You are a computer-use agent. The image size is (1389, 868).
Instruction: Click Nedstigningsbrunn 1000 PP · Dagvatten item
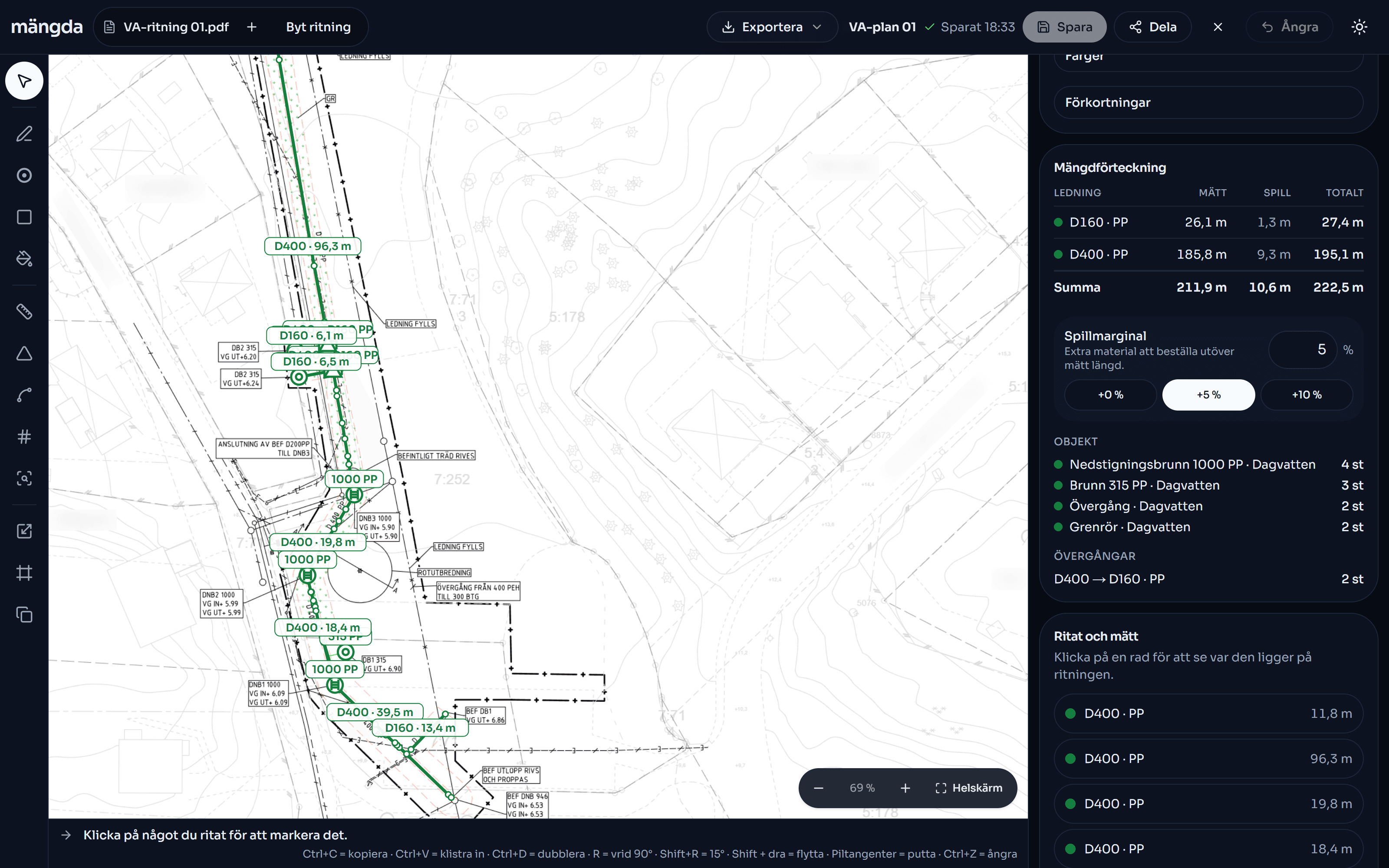(x=1208, y=464)
